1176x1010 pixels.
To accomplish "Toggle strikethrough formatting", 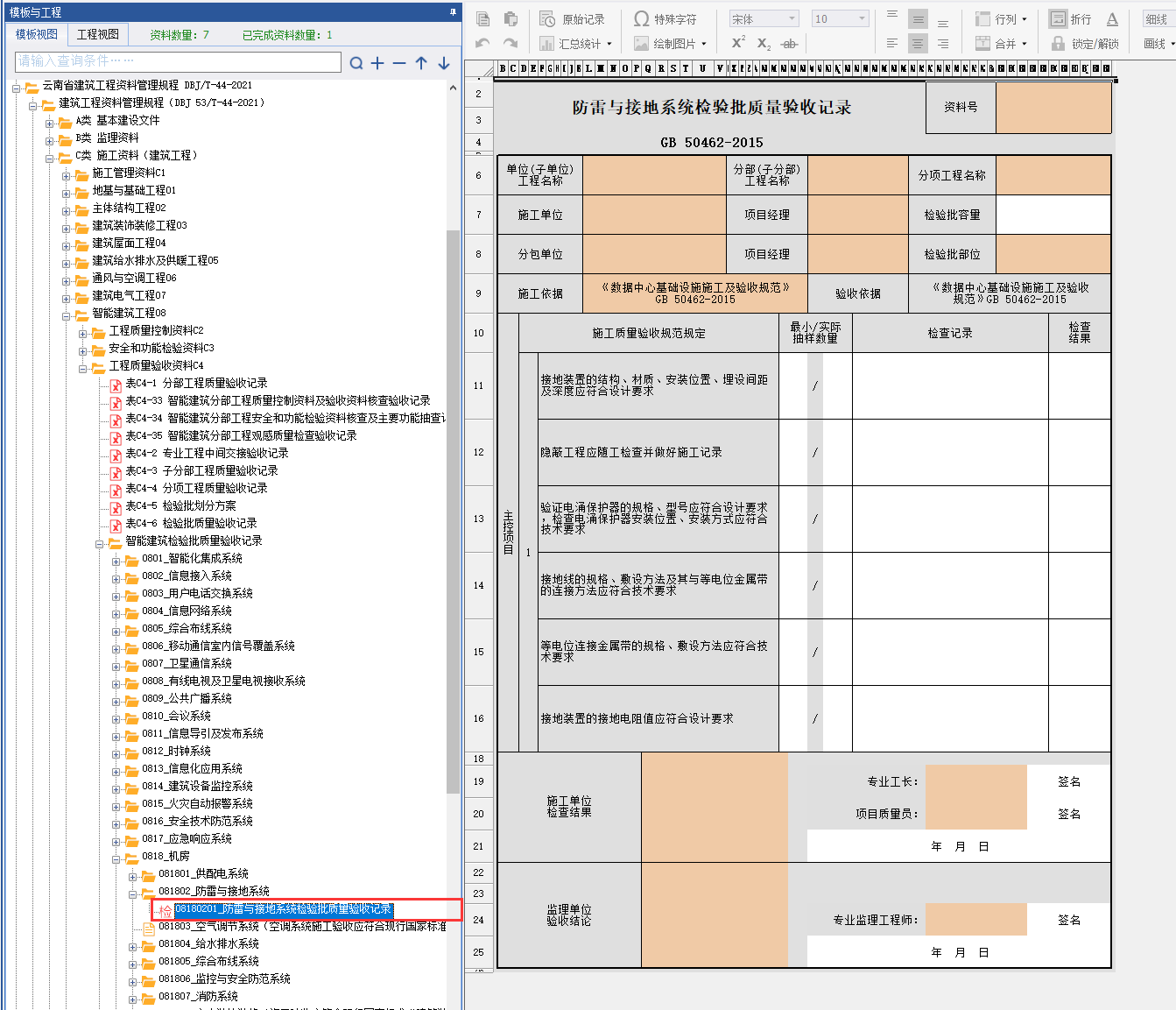I will click(x=789, y=43).
